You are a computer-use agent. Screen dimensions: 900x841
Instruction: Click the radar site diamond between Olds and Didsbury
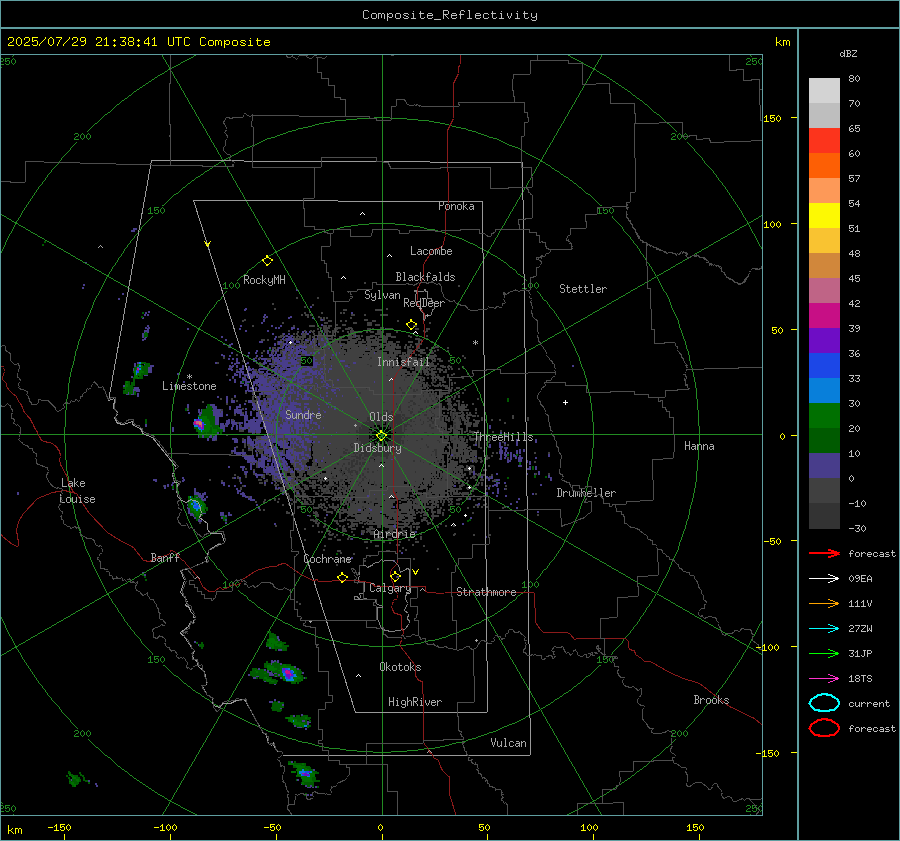[381, 436]
